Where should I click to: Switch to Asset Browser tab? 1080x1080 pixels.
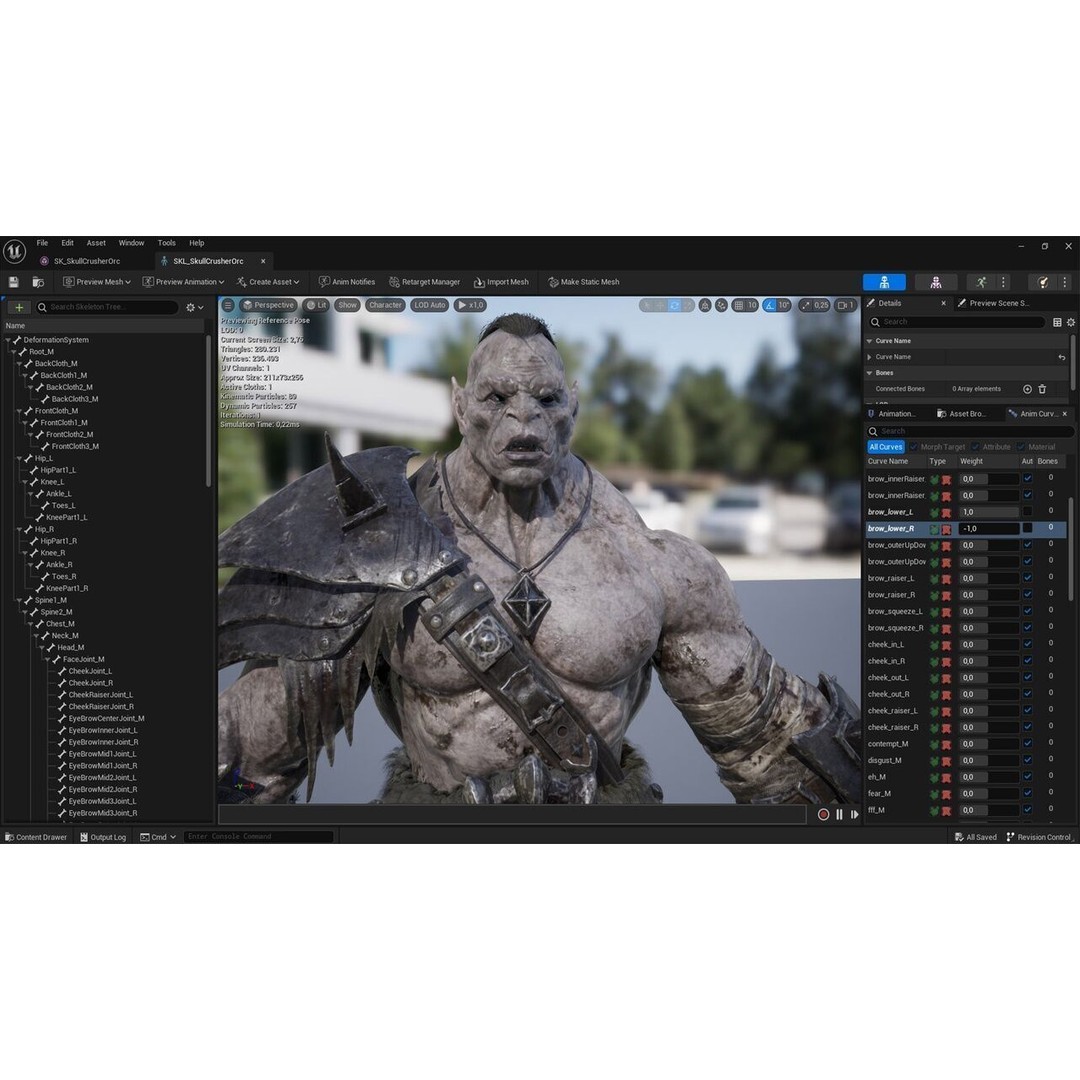tap(960, 414)
